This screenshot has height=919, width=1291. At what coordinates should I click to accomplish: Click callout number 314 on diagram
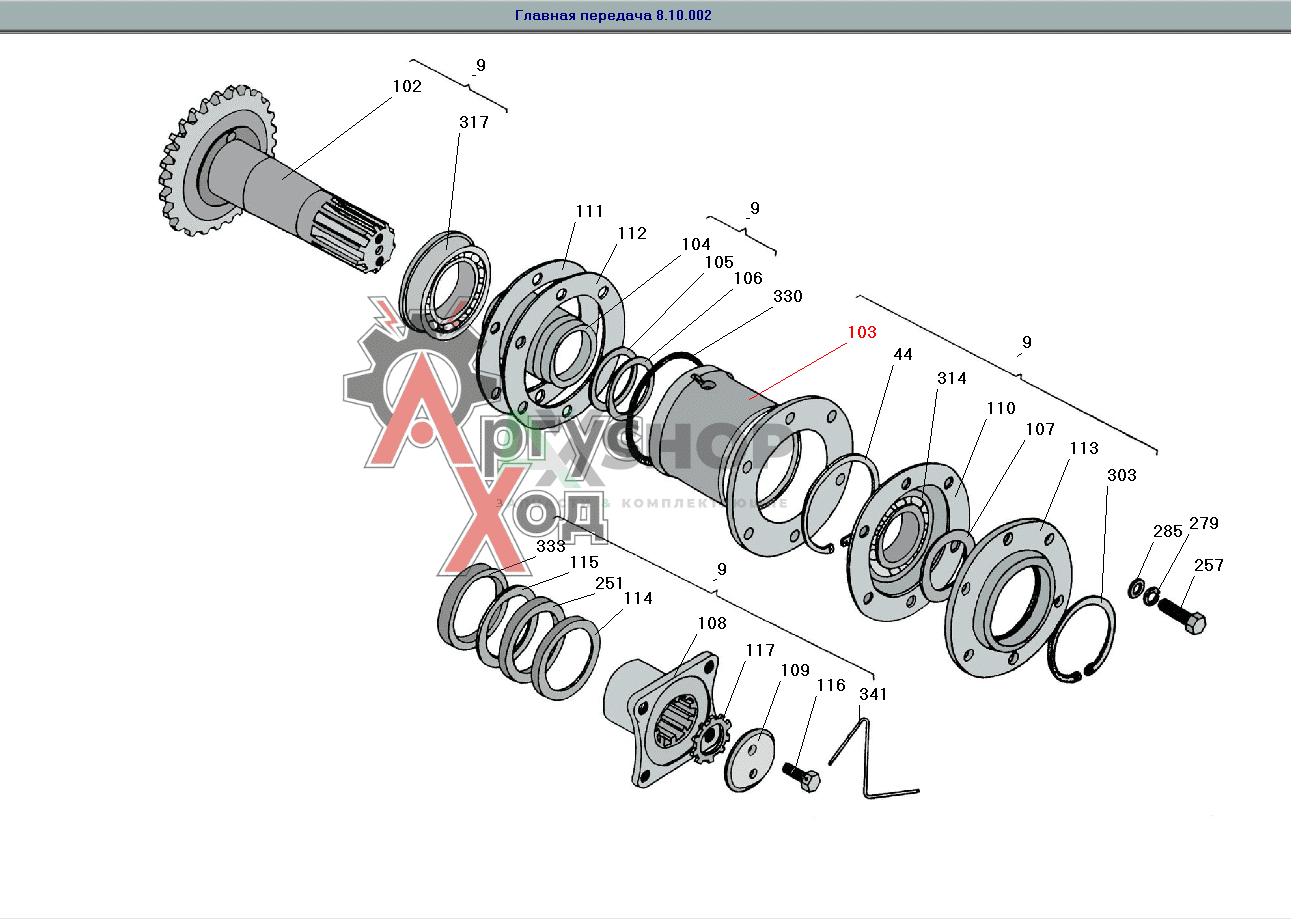[951, 379]
